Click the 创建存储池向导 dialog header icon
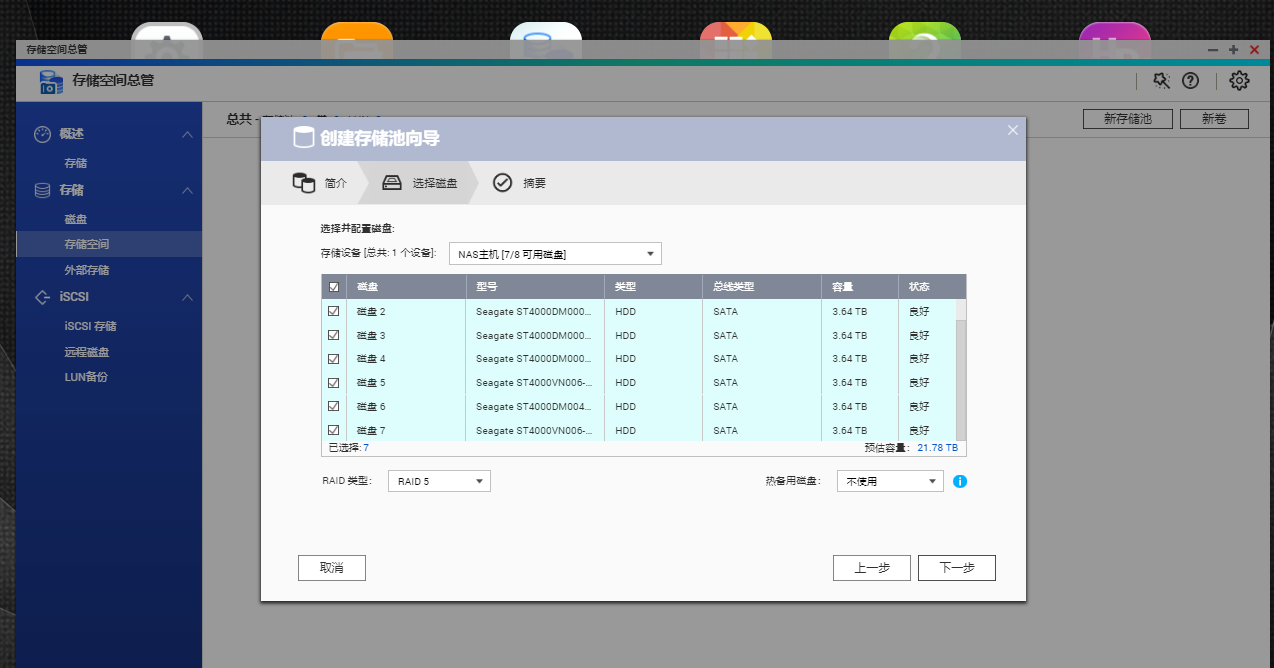1274x668 pixels. tap(303, 138)
